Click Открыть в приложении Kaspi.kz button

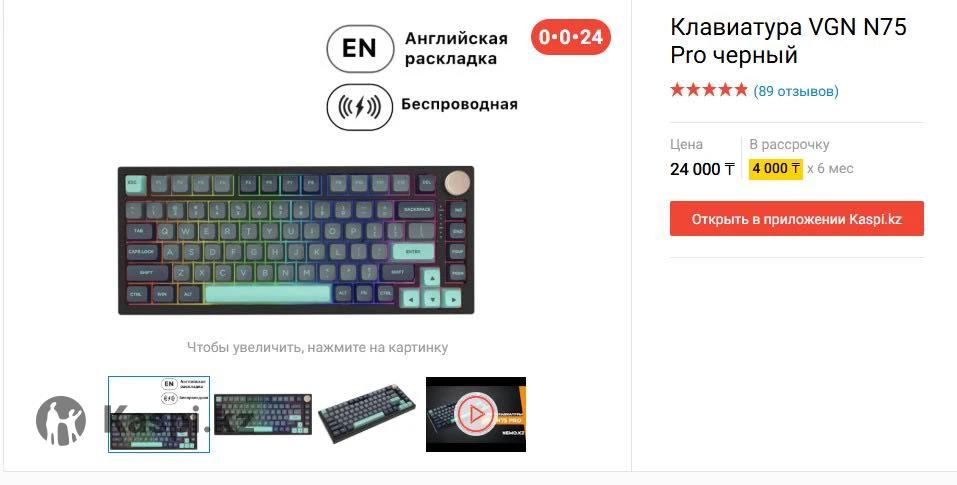(796, 218)
